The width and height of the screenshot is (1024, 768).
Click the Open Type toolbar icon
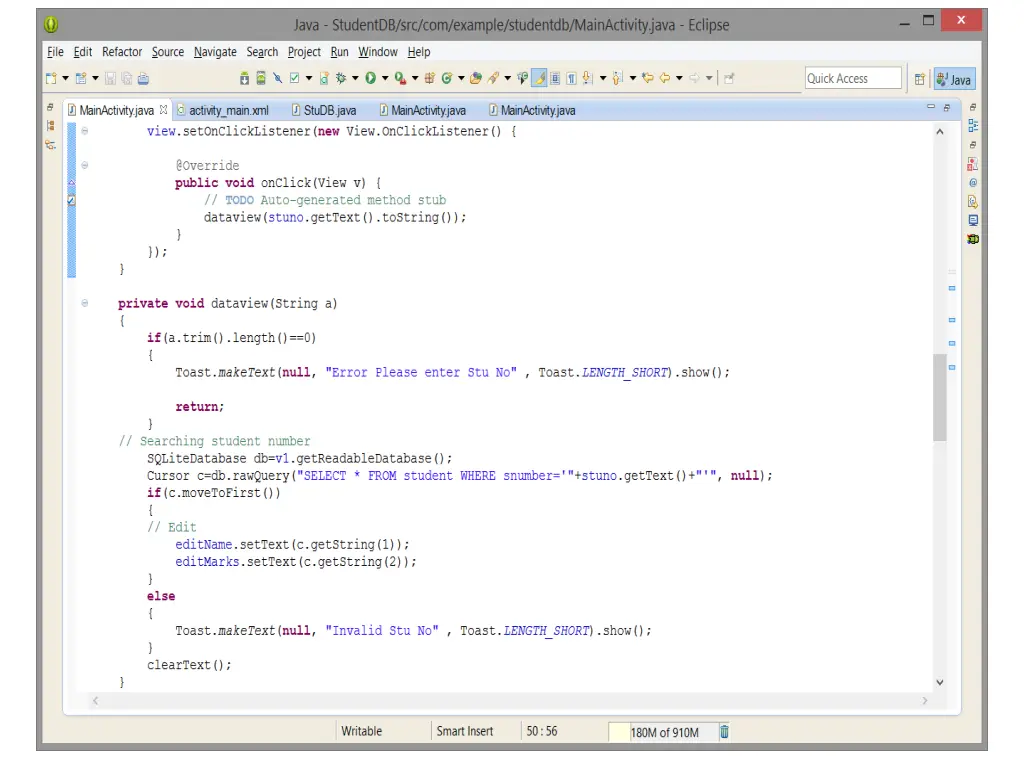(x=476, y=78)
